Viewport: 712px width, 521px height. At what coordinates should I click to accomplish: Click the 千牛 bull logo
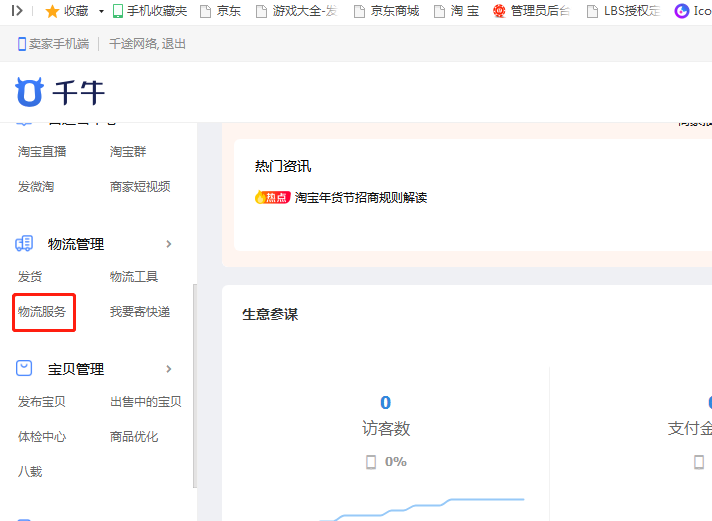[30, 92]
